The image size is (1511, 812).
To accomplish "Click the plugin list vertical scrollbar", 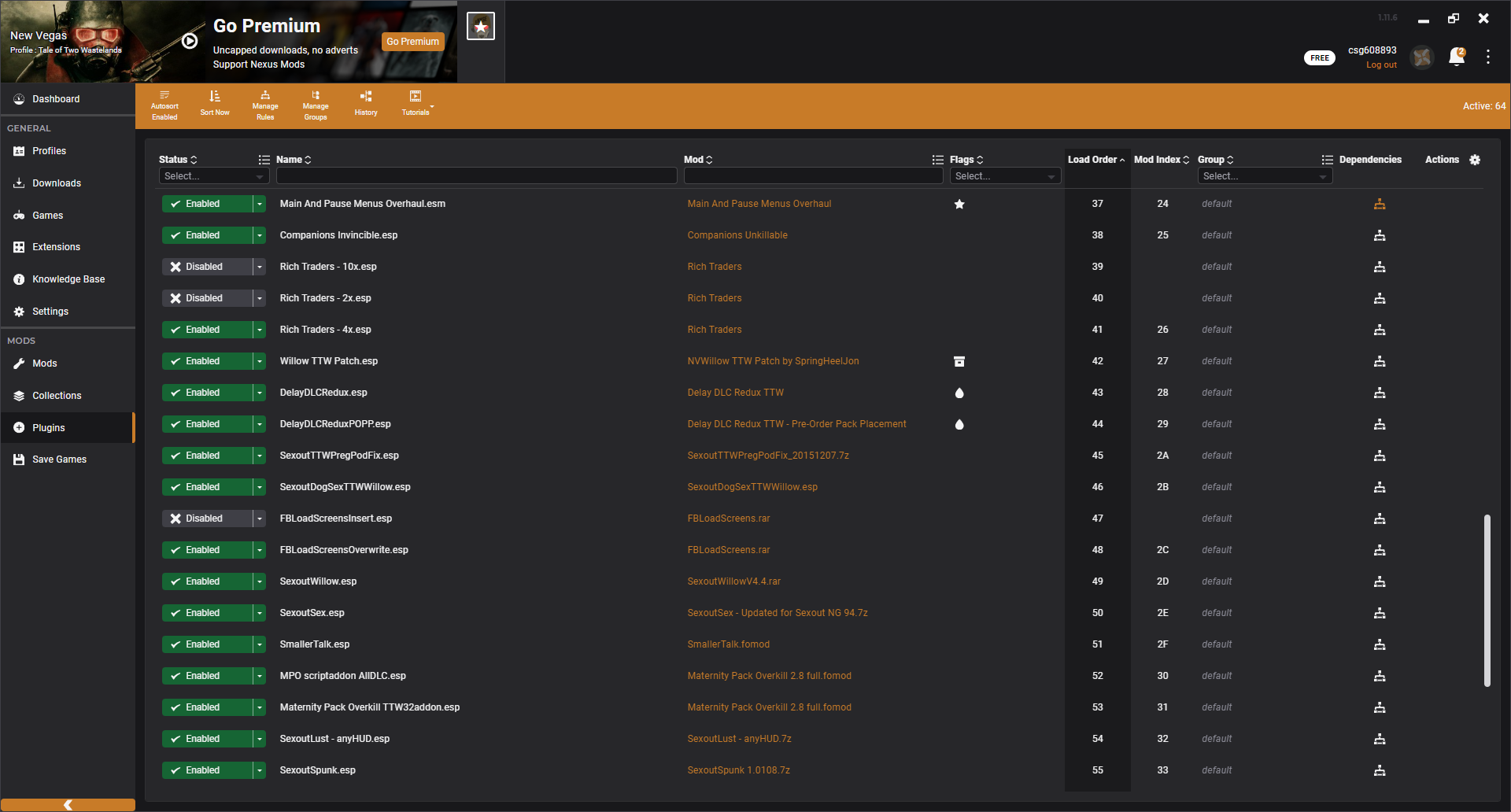I will (1487, 600).
